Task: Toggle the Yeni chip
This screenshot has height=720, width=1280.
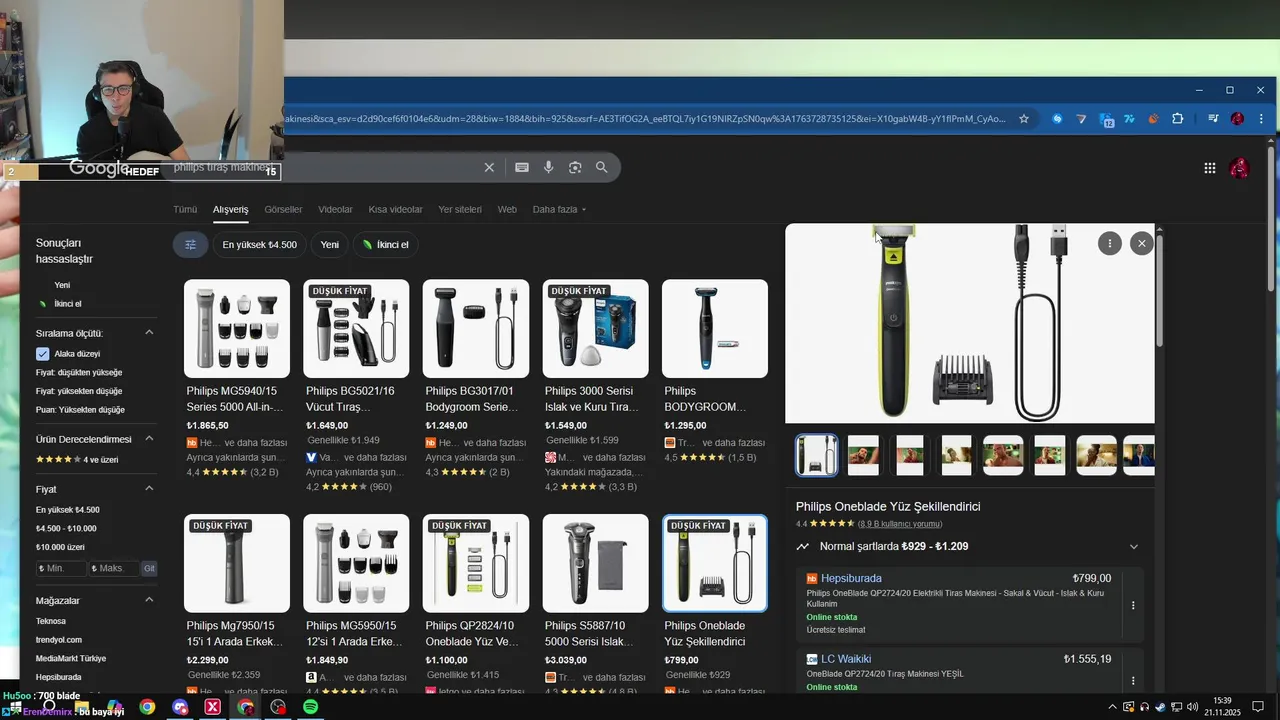Action: [330, 244]
